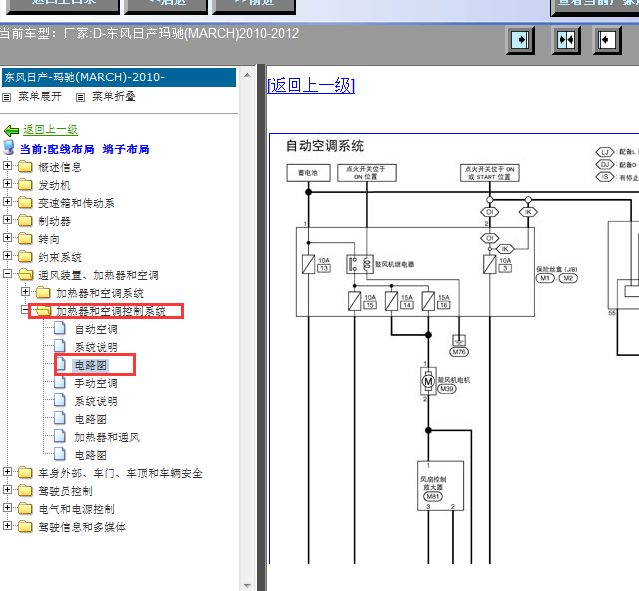Image resolution: width=639 pixels, height=591 pixels.
Task: Open 系统说明 under 手动空调
Action: click(96, 401)
